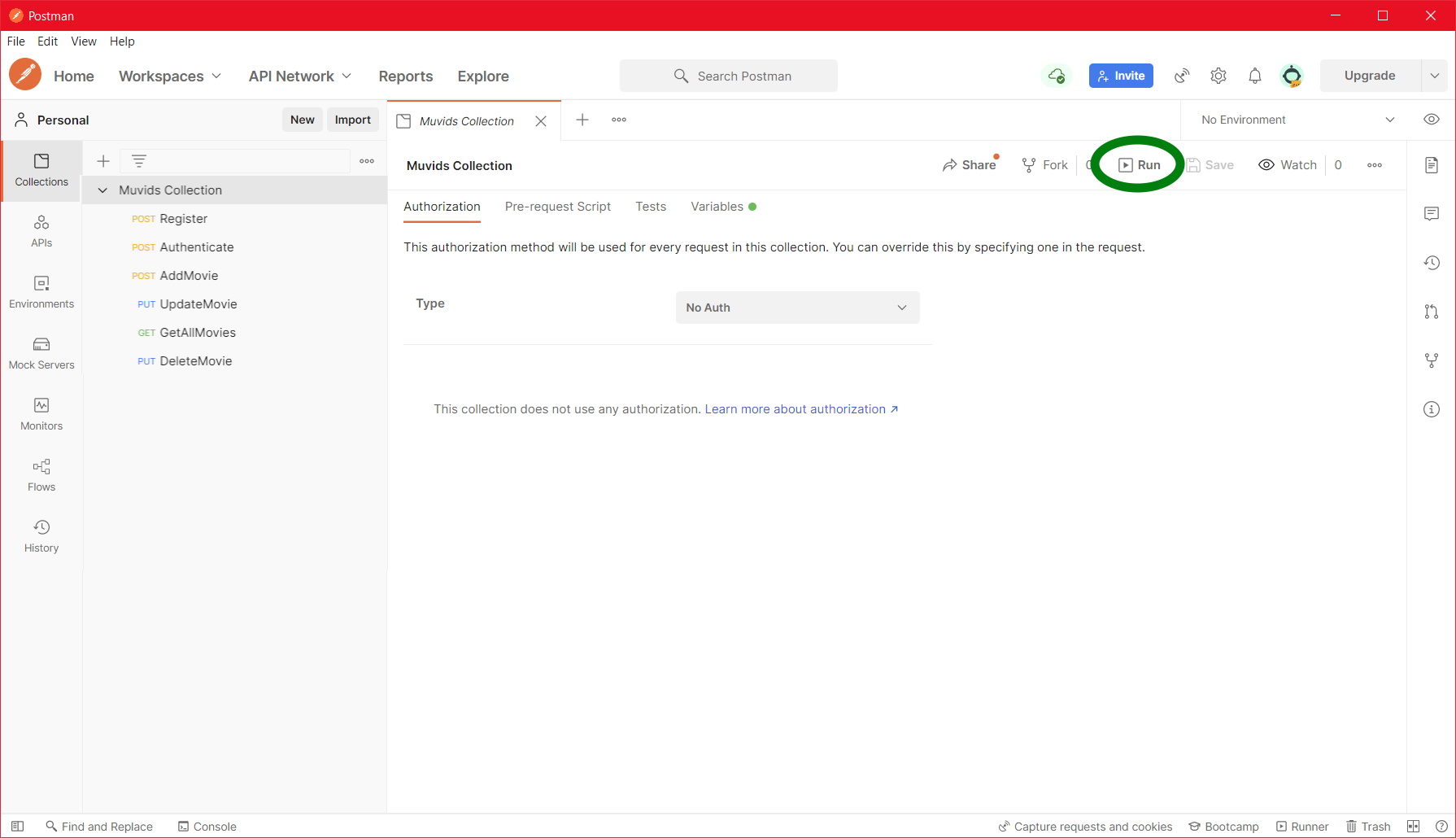Open the Collection info icon in right sidebar
1456x838 pixels.
[x=1432, y=409]
